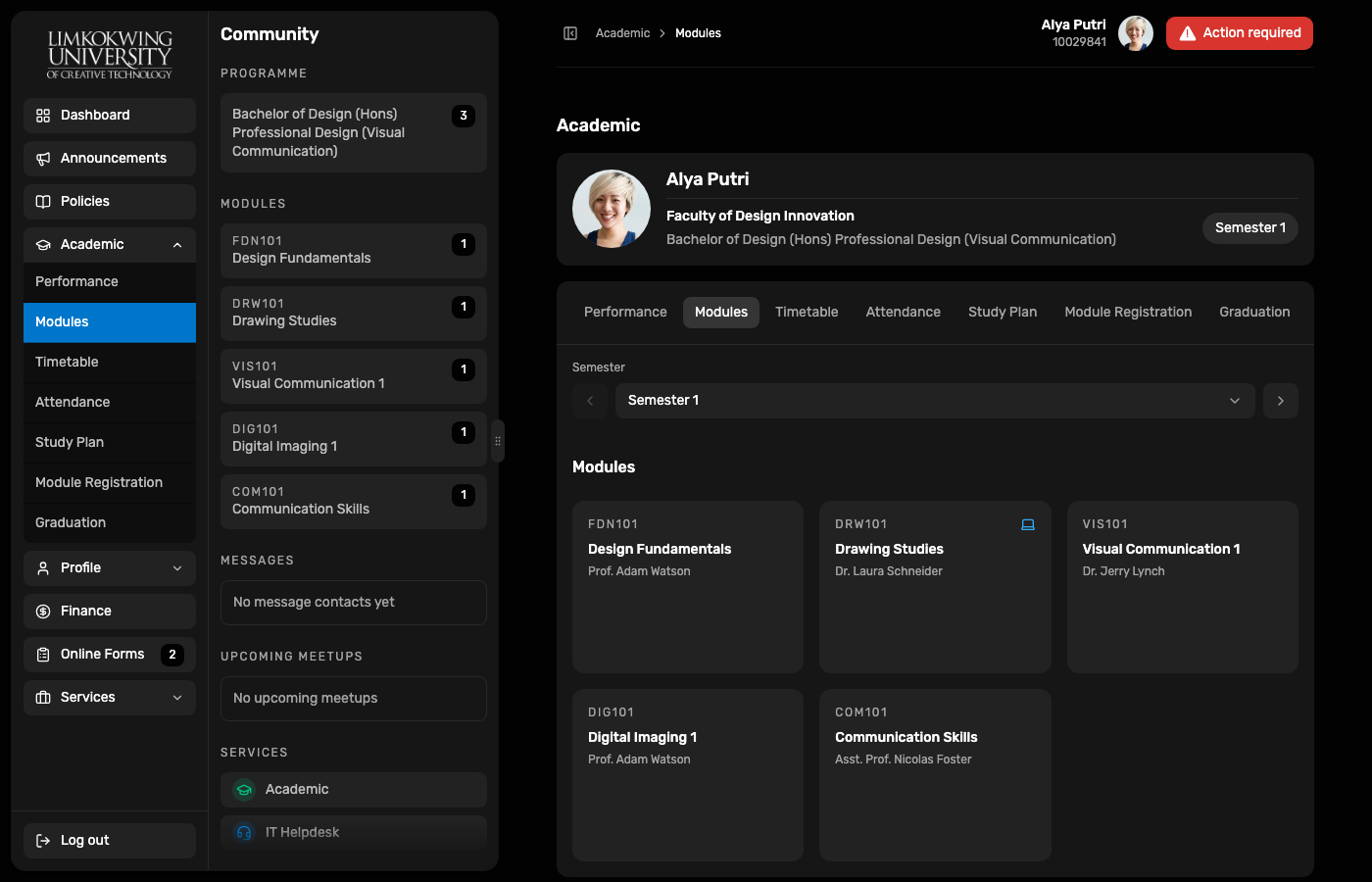Go to next semester arrow button
Image resolution: width=1372 pixels, height=882 pixels.
pyautogui.click(x=1281, y=401)
